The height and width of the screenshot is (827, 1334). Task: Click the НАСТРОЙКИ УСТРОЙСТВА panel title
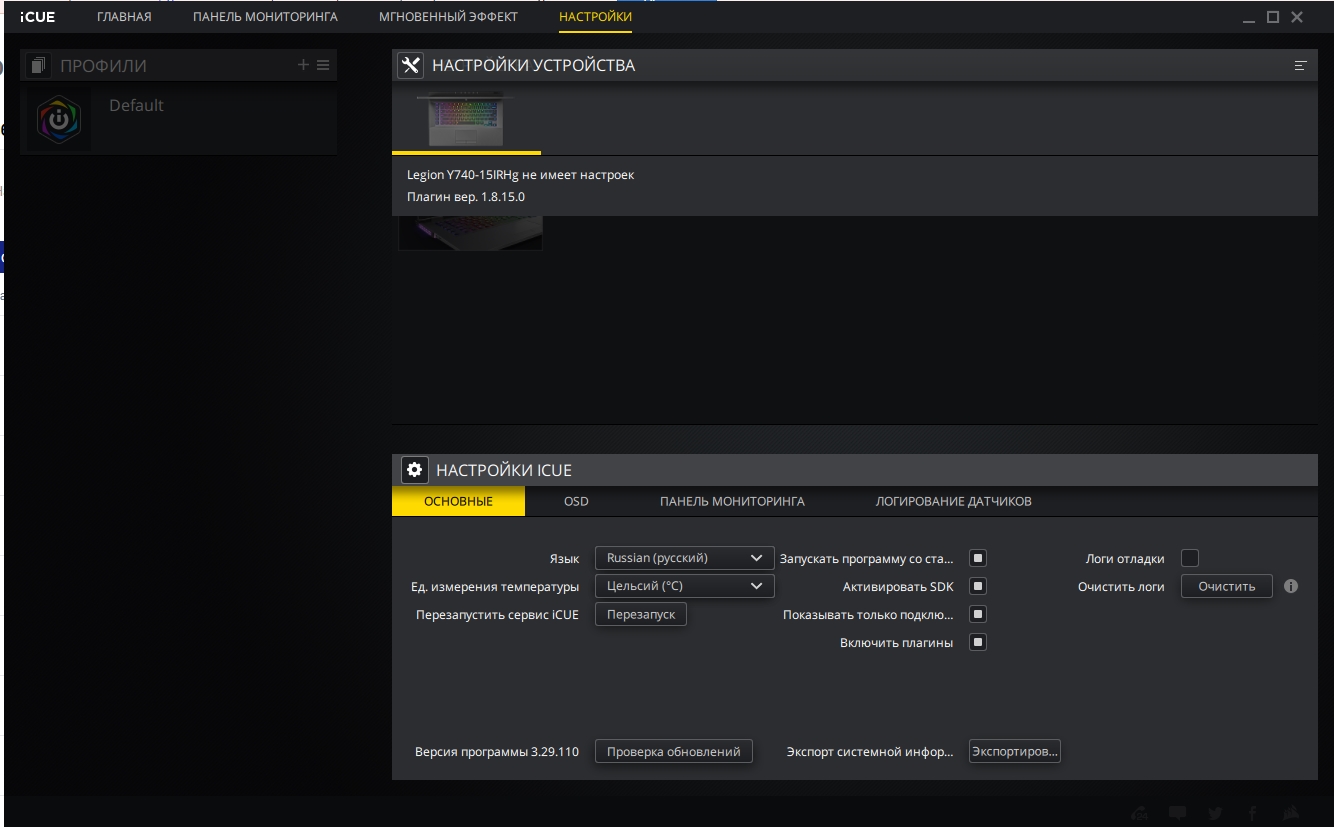point(533,66)
